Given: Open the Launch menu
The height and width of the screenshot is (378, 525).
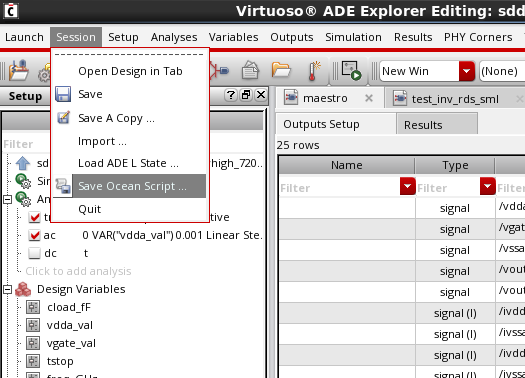Looking at the screenshot, I should 24,37.
